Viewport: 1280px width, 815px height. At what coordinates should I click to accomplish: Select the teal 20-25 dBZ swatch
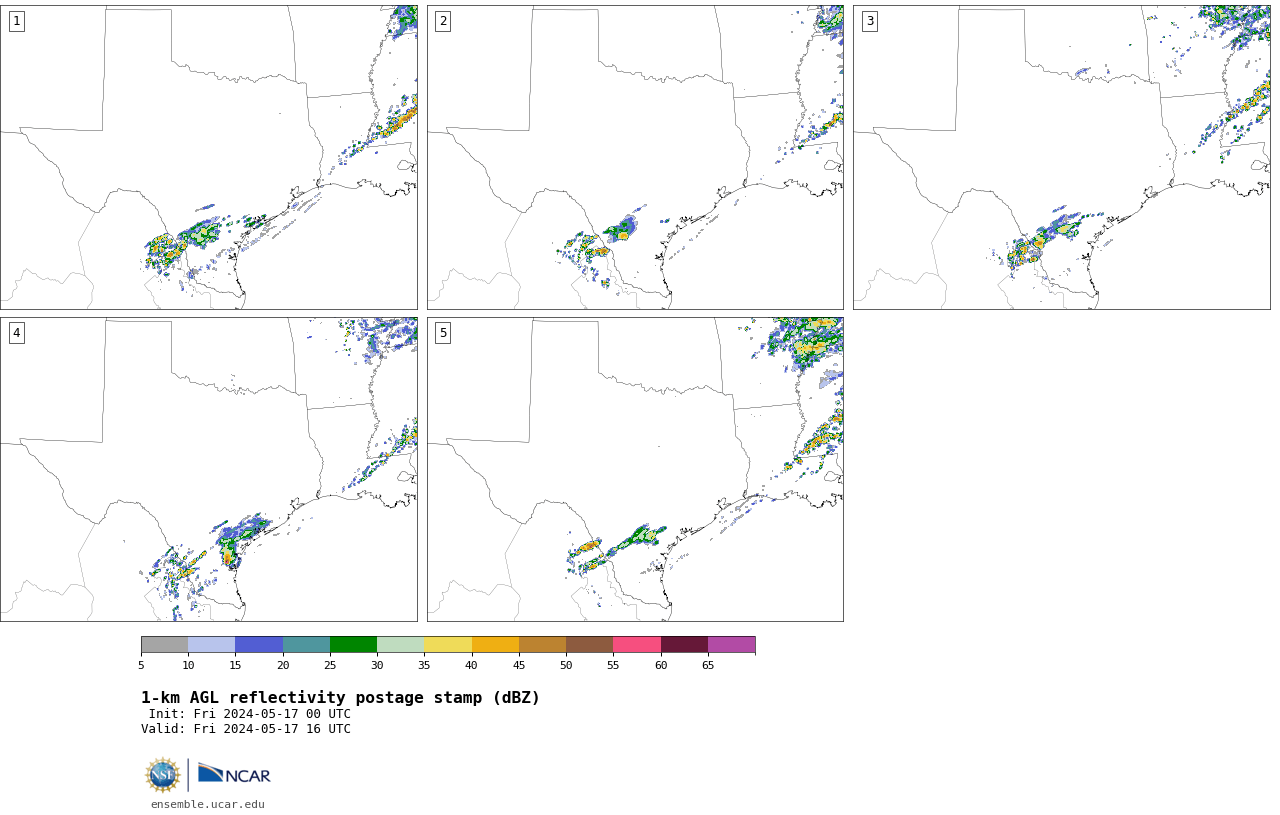tap(306, 644)
